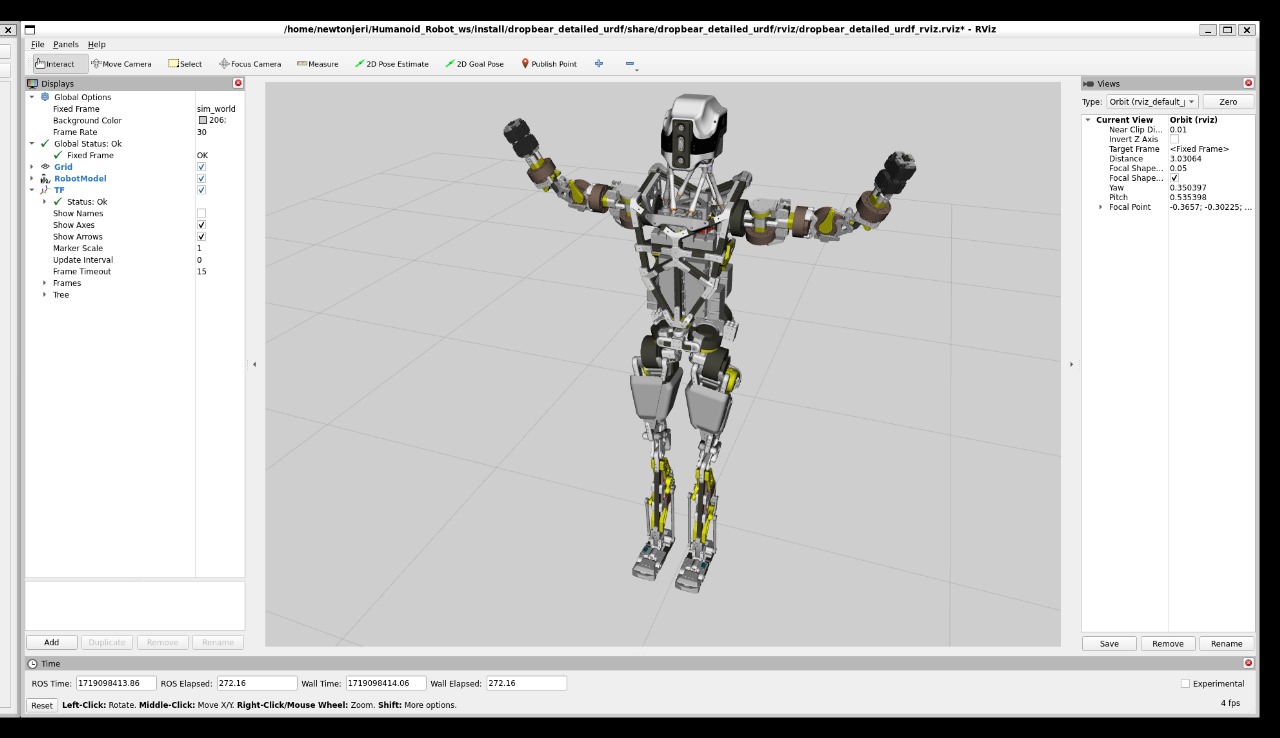Open the Panels menu
This screenshot has height=738, width=1280.
(65, 45)
